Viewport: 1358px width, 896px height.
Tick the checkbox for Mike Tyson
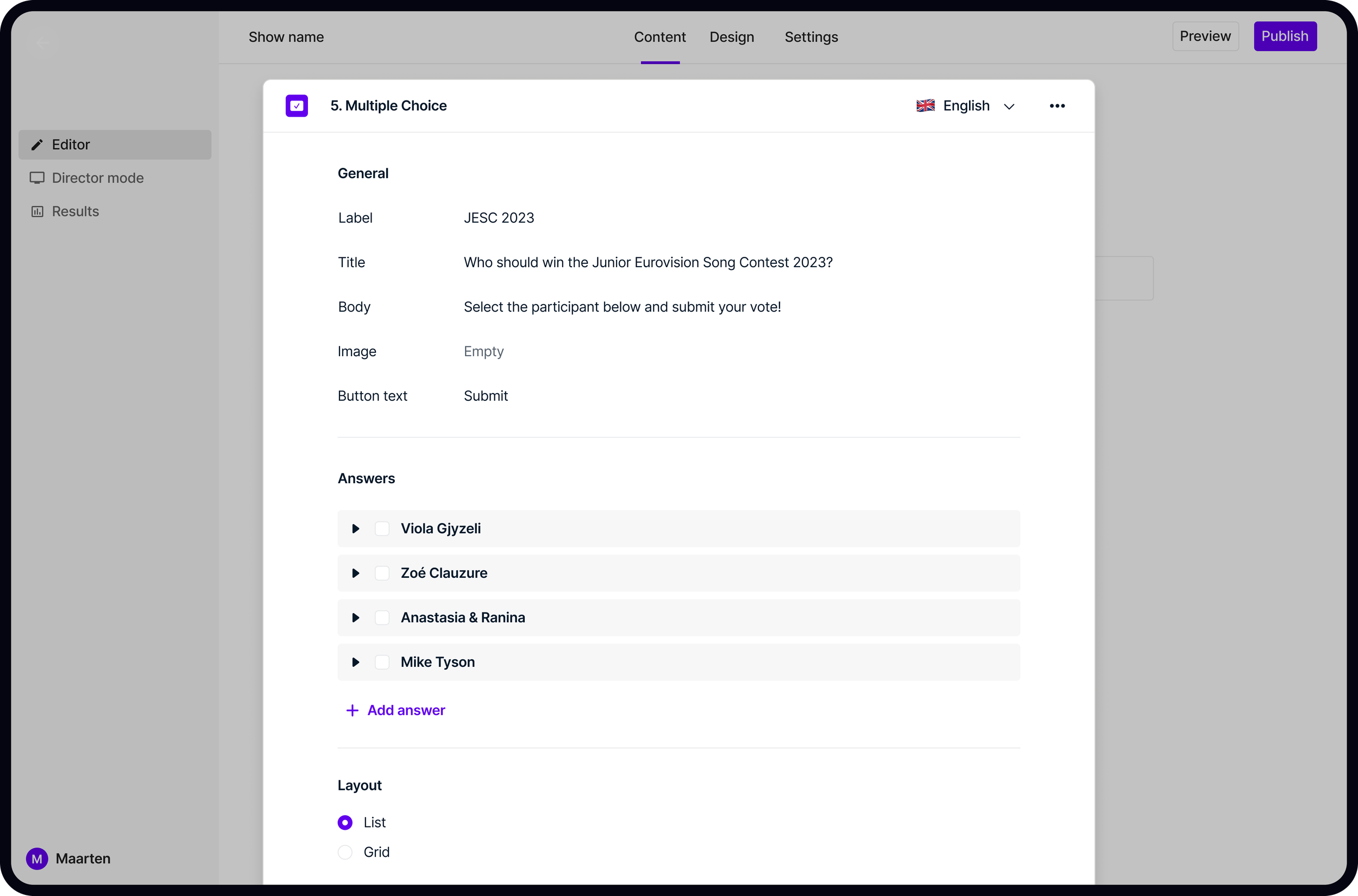pyautogui.click(x=382, y=662)
